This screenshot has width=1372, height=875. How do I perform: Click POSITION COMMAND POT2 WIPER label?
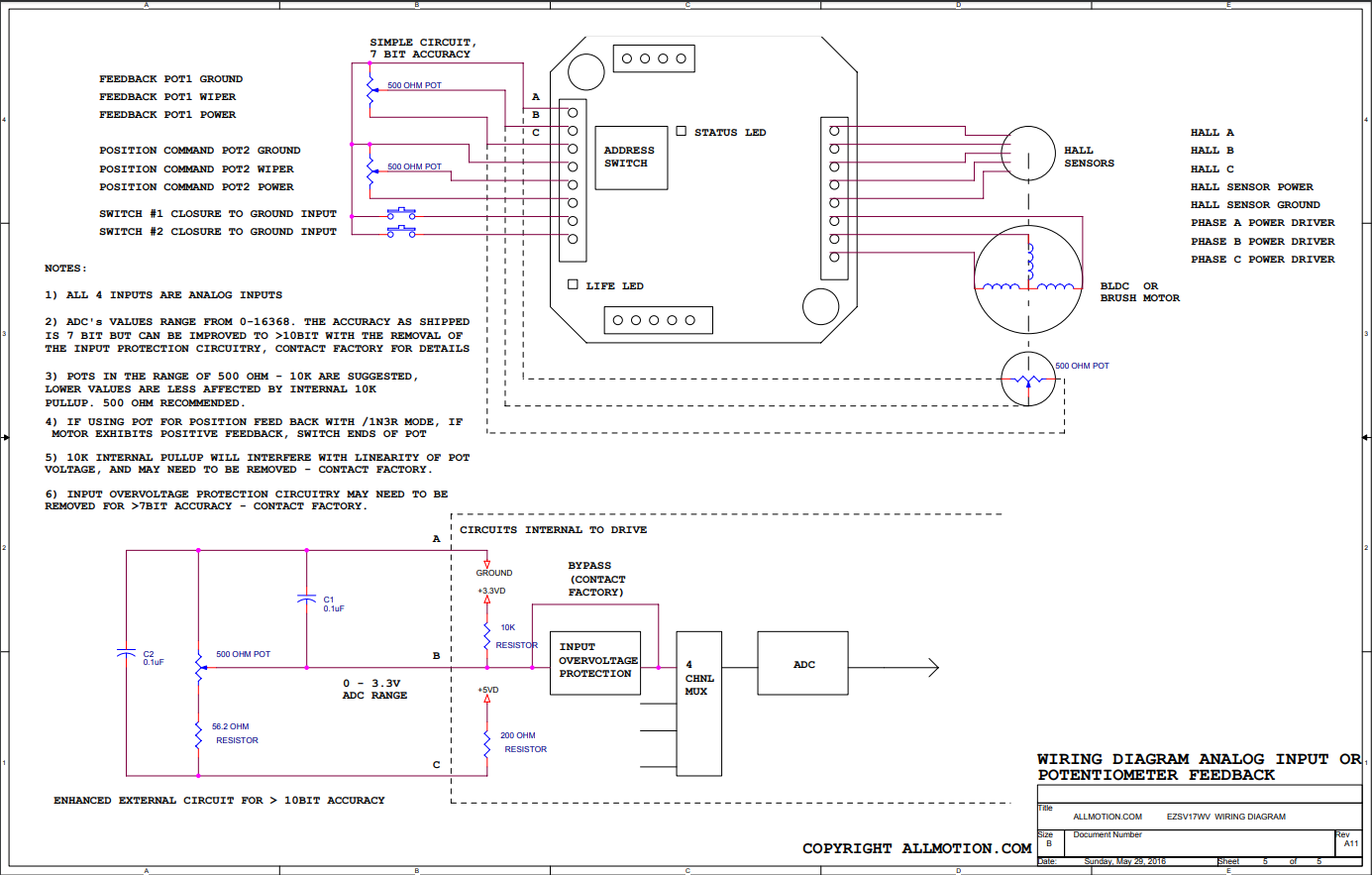pyautogui.click(x=196, y=168)
